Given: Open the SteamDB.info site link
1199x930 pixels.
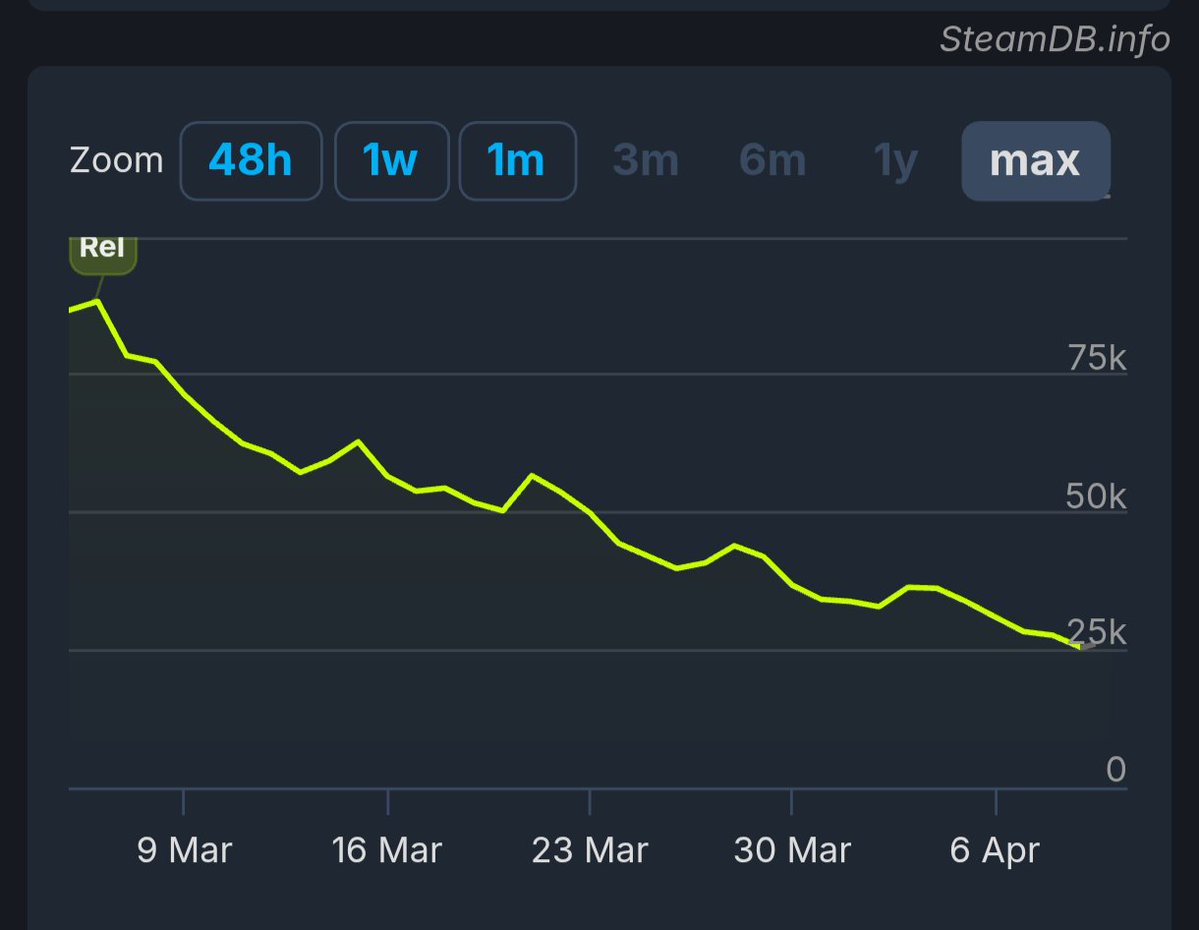Looking at the screenshot, I should pos(1055,38).
